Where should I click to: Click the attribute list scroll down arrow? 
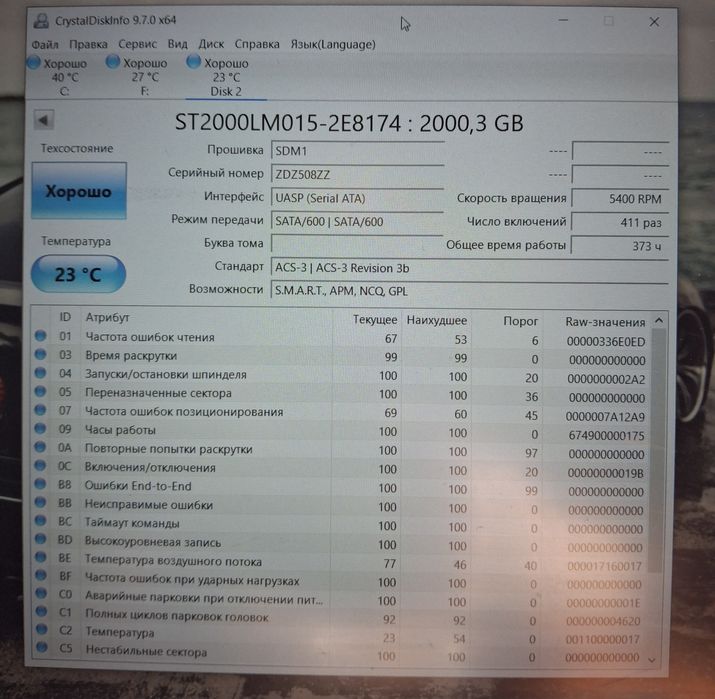pos(653,659)
